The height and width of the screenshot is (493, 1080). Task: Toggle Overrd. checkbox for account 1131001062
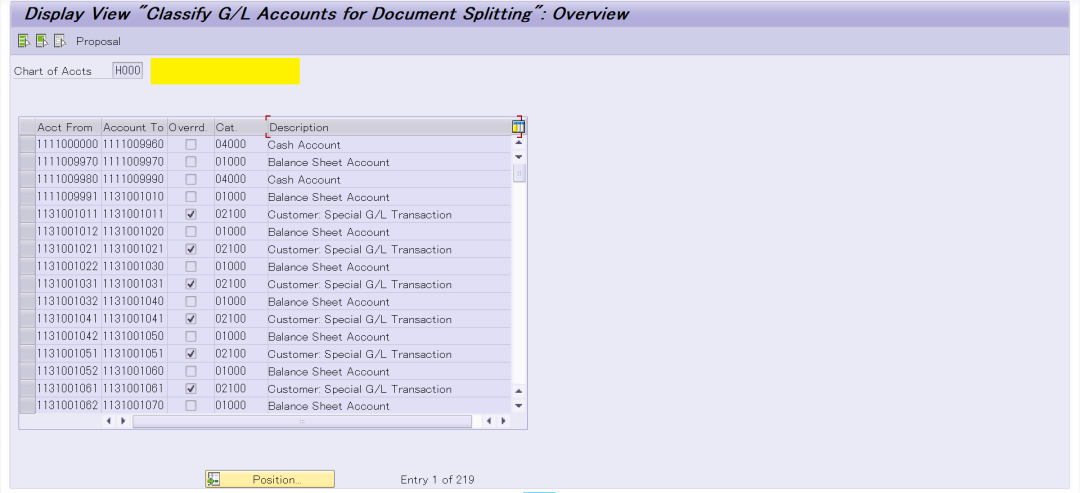pos(191,406)
